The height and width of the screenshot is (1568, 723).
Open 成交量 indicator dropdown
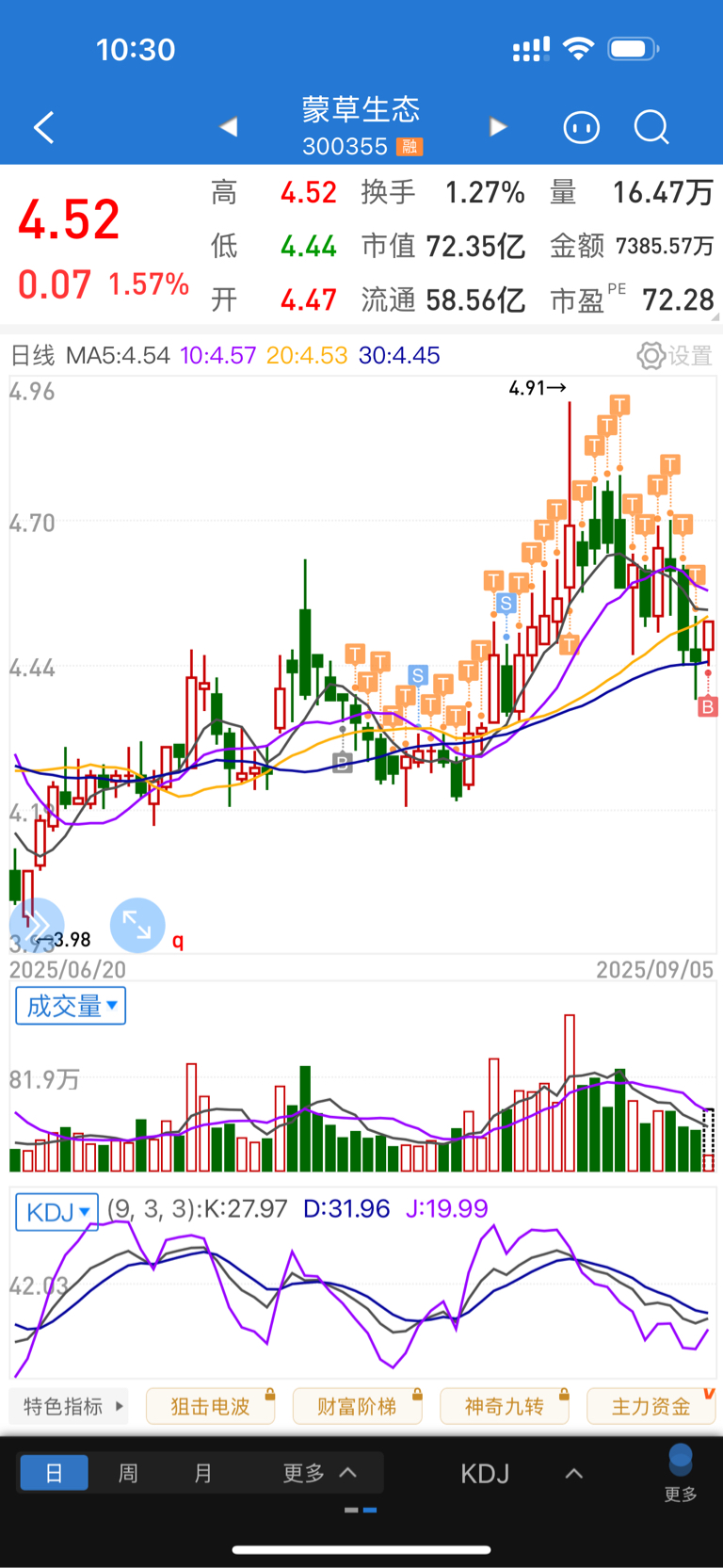coord(71,1006)
